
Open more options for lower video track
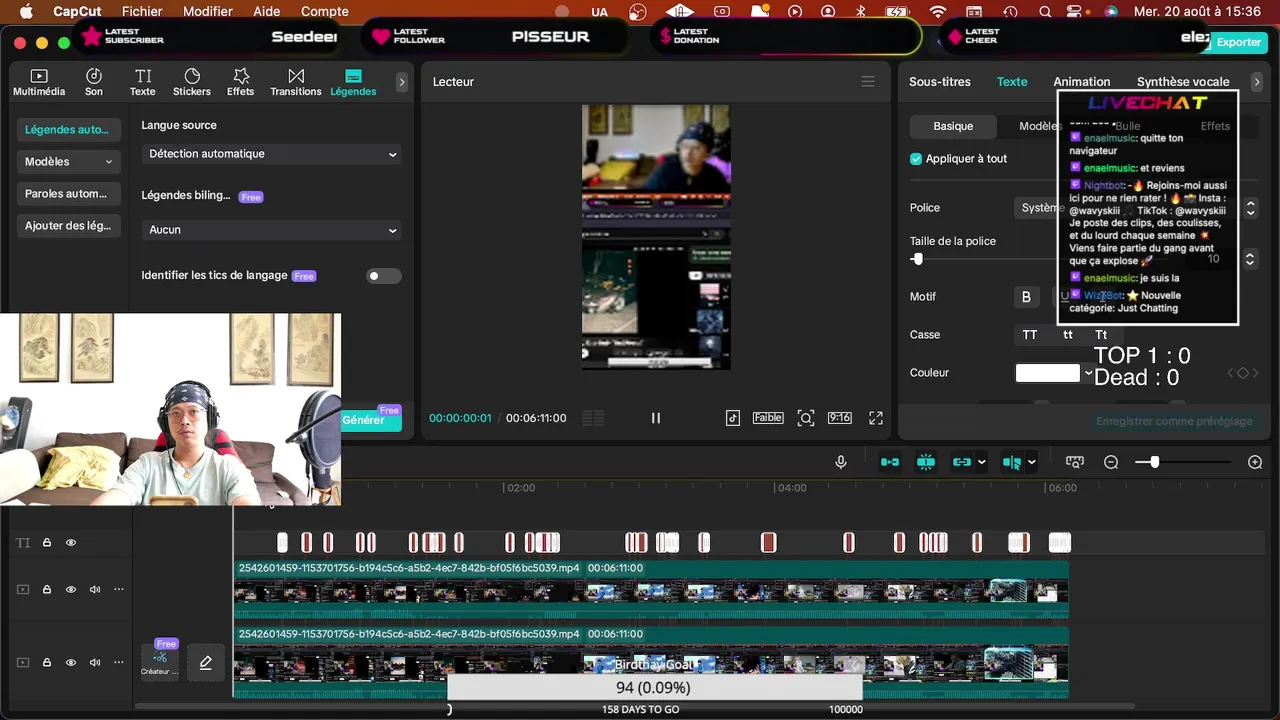119,662
